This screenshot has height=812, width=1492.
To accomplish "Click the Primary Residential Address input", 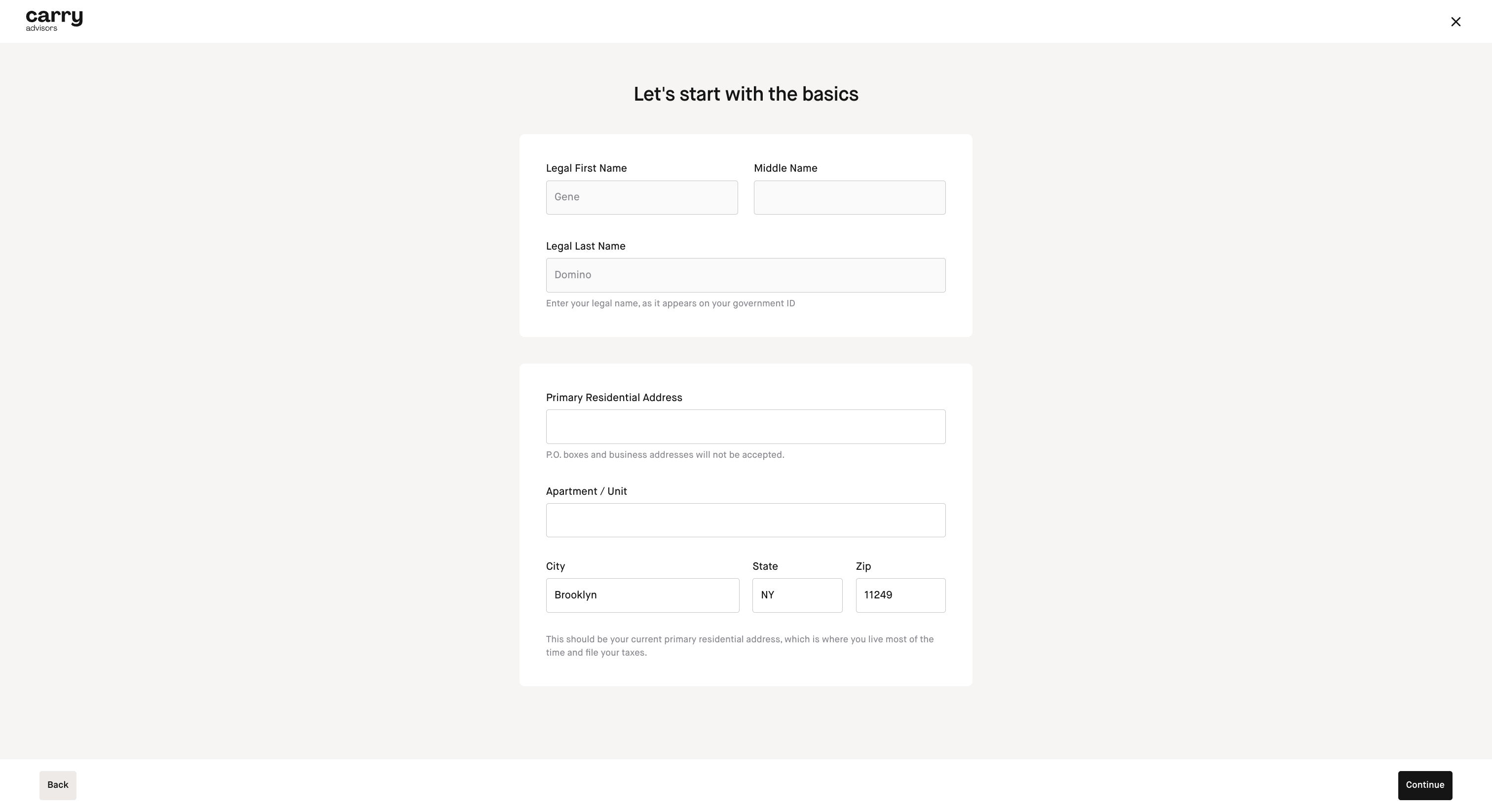I will coord(746,427).
